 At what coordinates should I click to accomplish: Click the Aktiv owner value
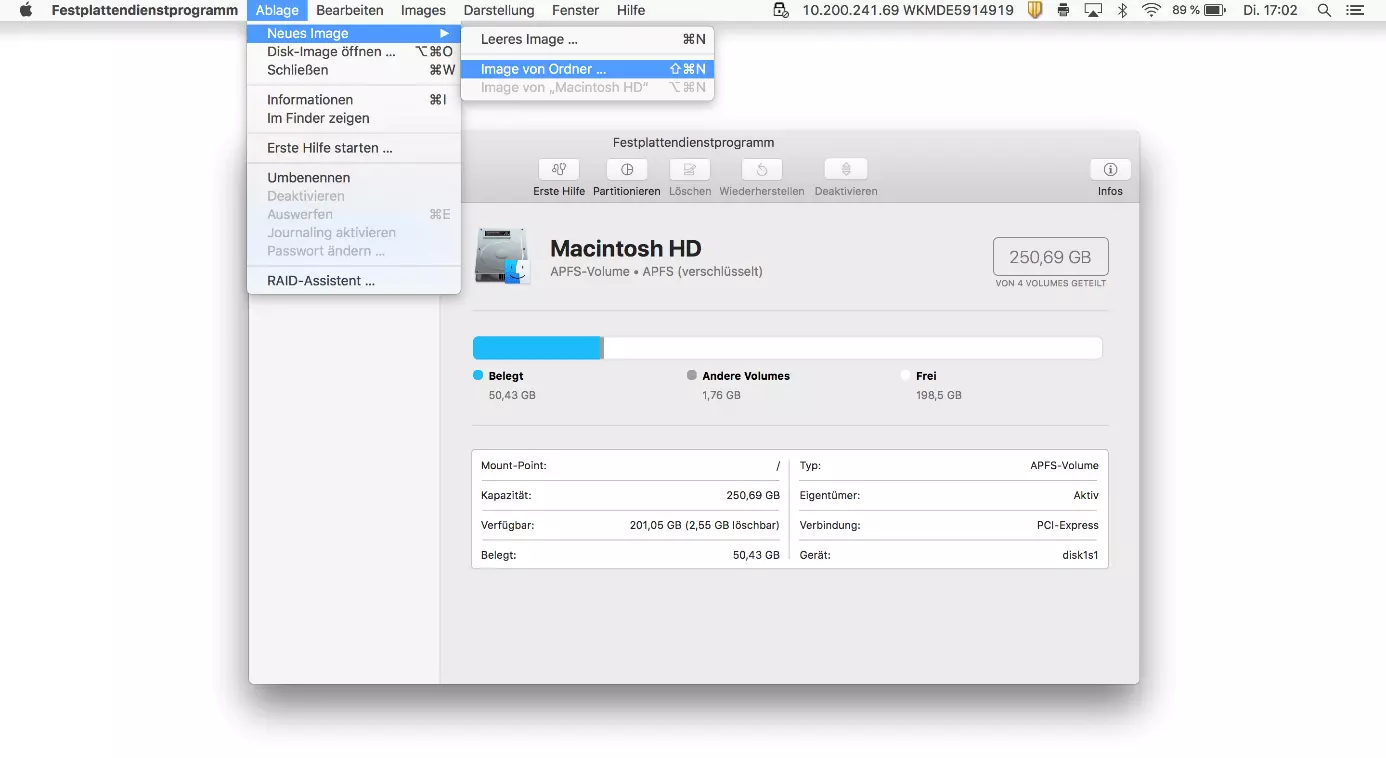pyautogui.click(x=1086, y=495)
